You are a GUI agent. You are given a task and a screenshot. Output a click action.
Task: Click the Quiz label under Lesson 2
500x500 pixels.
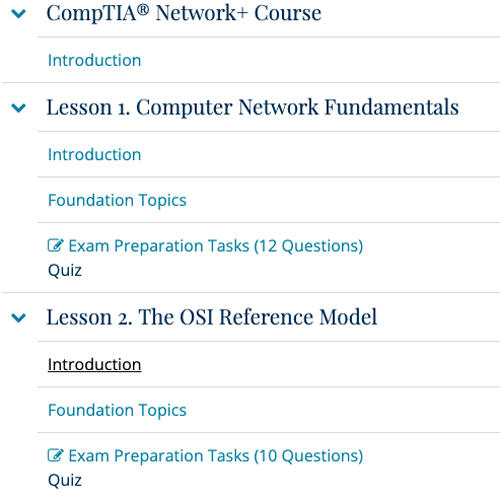coord(65,481)
